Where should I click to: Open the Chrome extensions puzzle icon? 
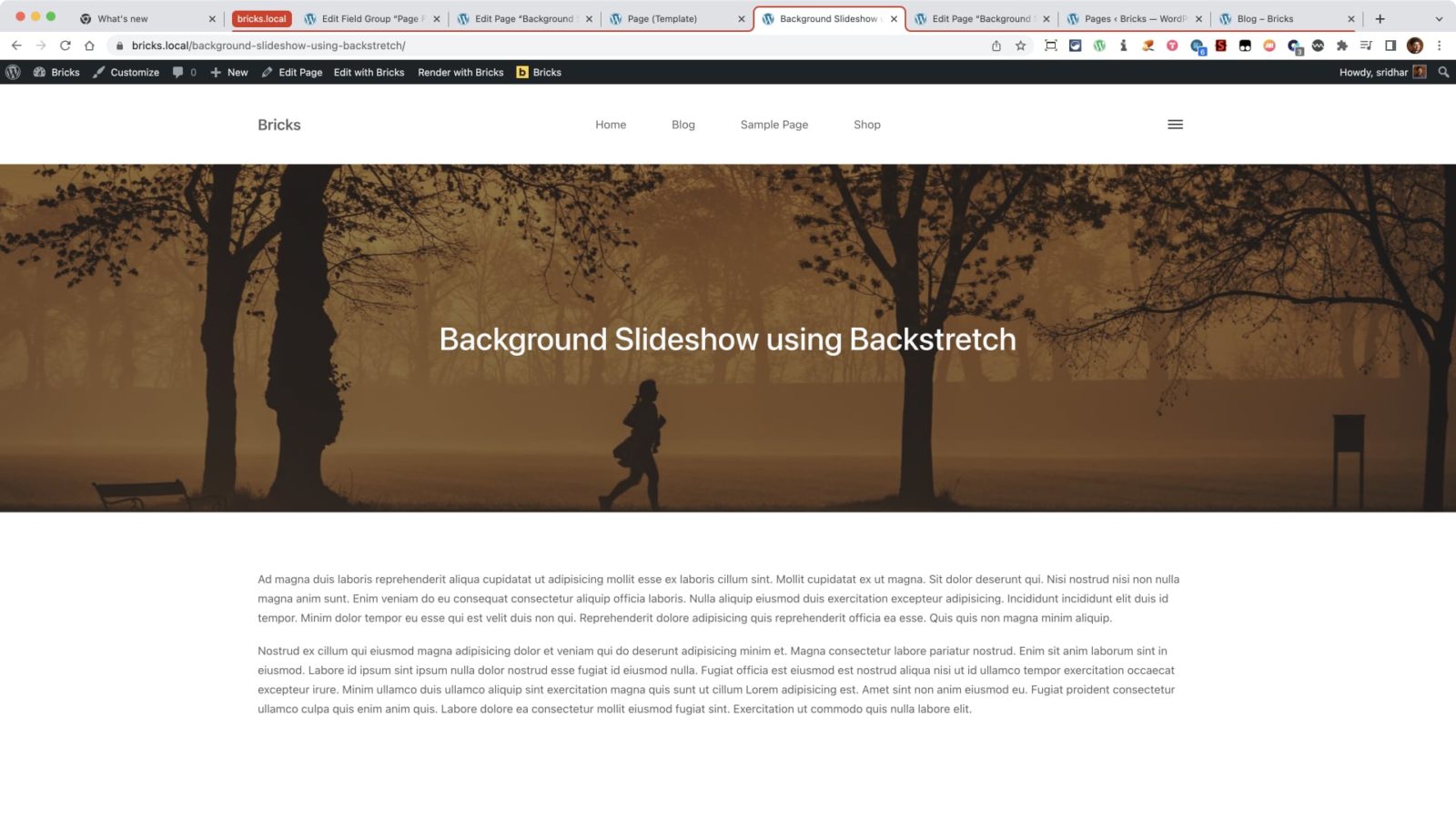pos(1341,45)
